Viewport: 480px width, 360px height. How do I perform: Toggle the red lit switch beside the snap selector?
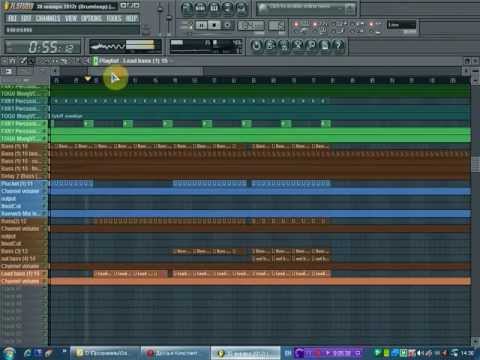pyautogui.click(x=371, y=24)
